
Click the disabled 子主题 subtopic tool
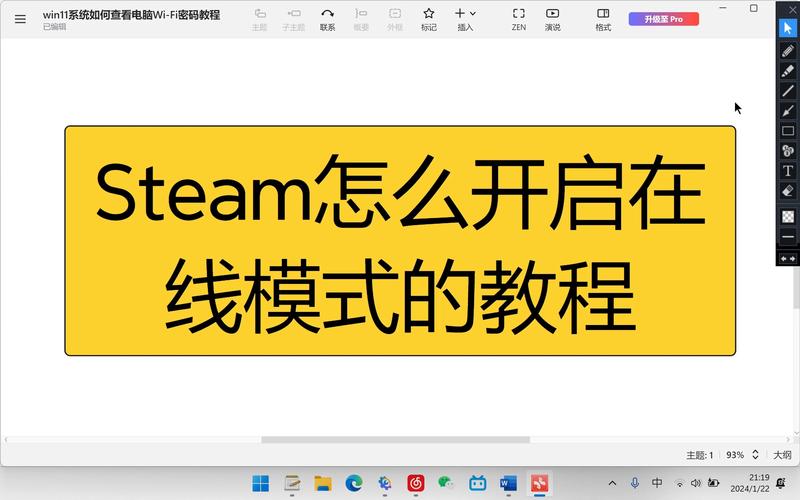point(294,19)
